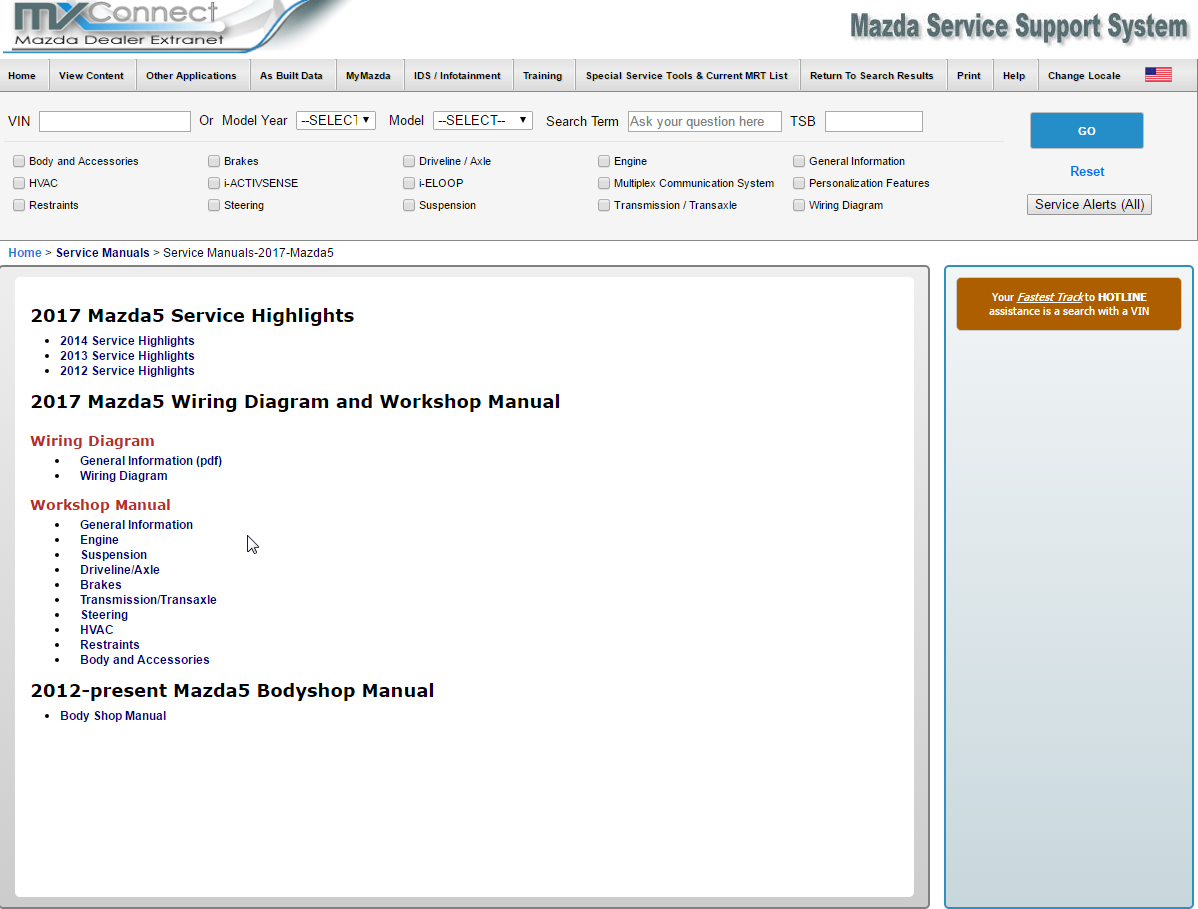Open the Transmission/Transaxle workshop manual link
The height and width of the screenshot is (909, 1198).
pyautogui.click(x=148, y=600)
